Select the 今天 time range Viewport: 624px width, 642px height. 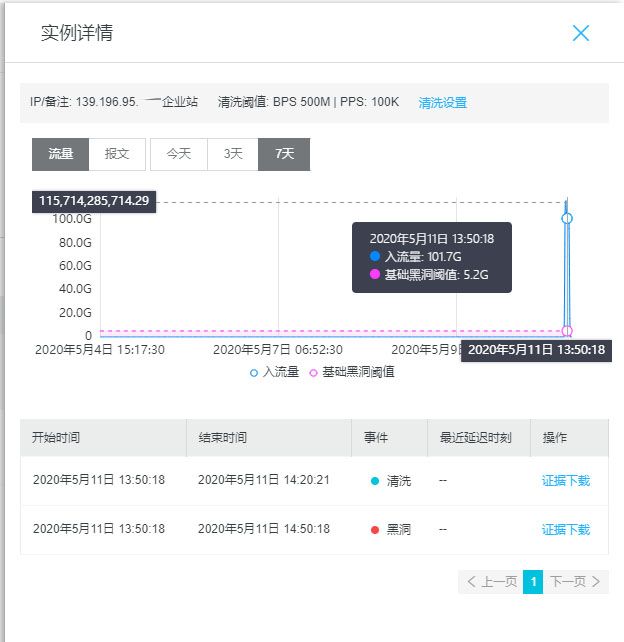pos(179,154)
